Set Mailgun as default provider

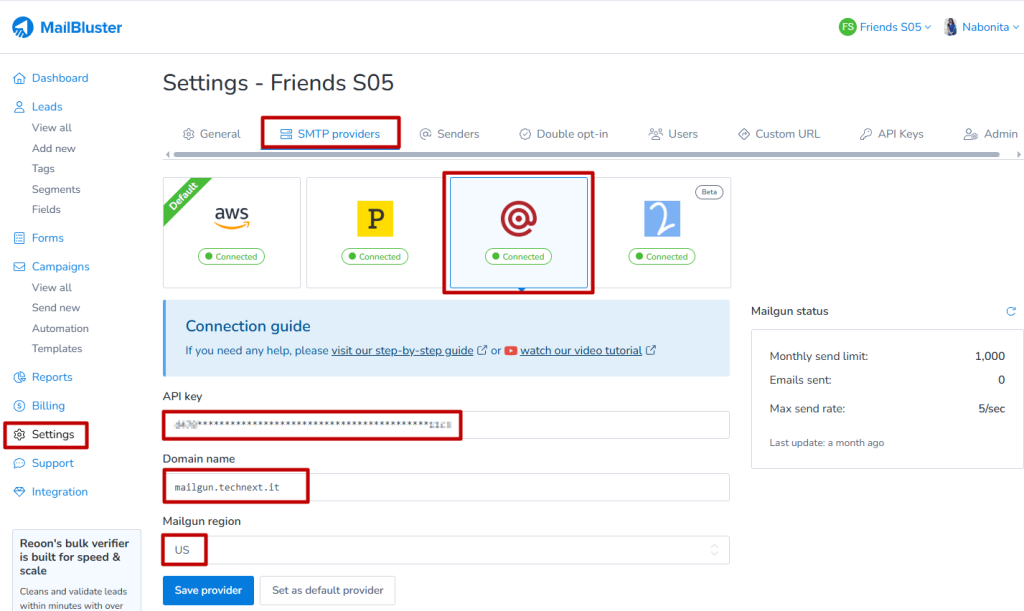point(327,590)
